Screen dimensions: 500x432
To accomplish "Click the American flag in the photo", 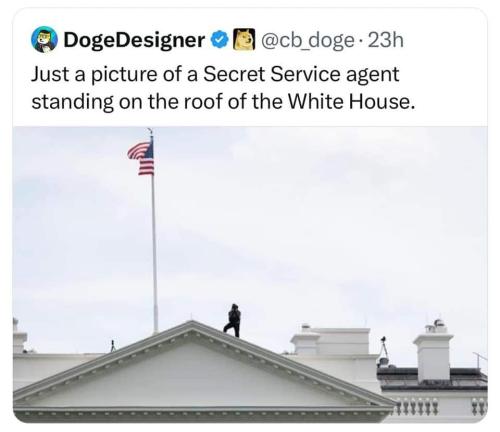I will click(x=141, y=158).
